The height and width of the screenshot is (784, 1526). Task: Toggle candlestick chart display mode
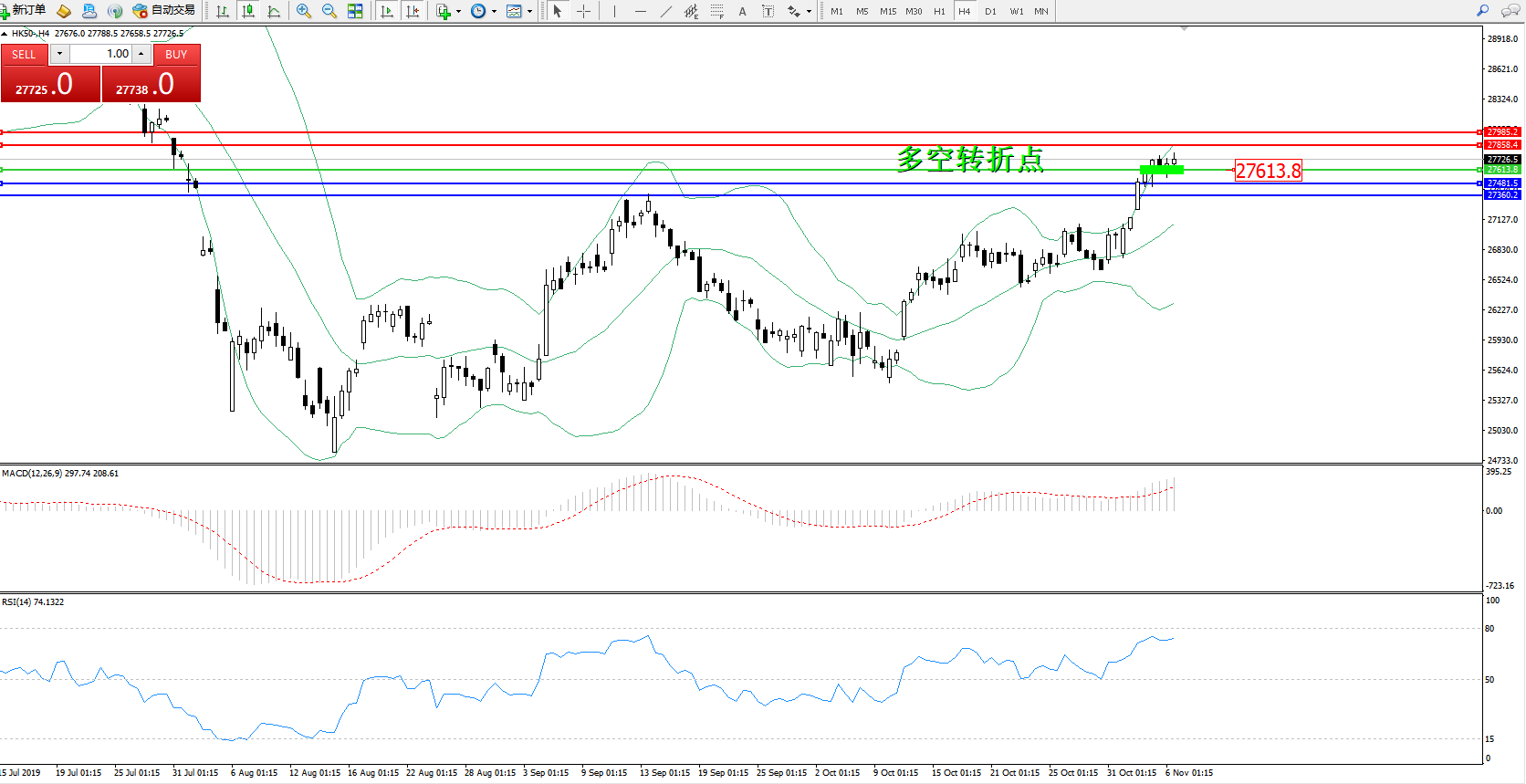coord(247,11)
